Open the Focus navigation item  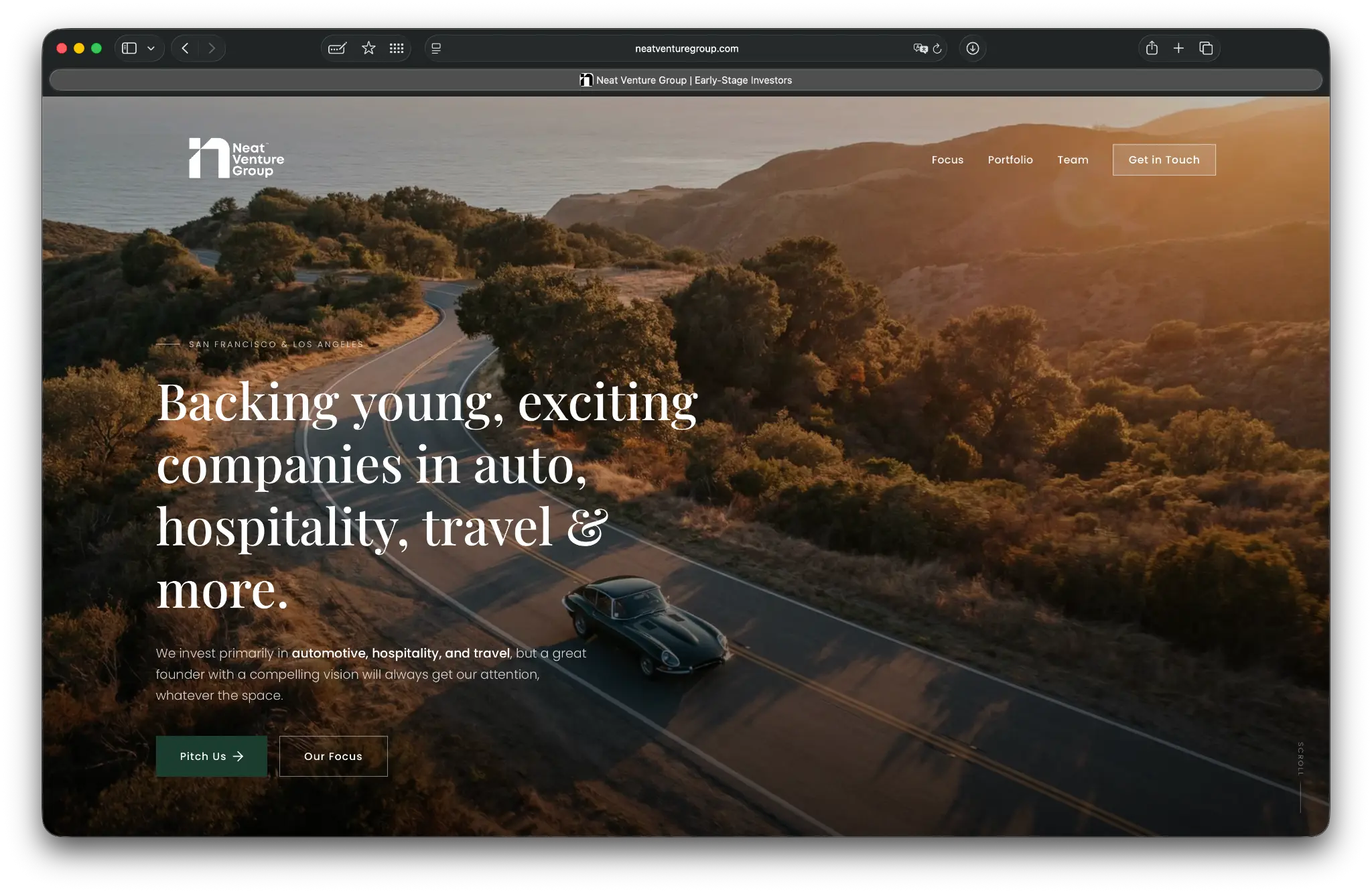pyautogui.click(x=947, y=160)
